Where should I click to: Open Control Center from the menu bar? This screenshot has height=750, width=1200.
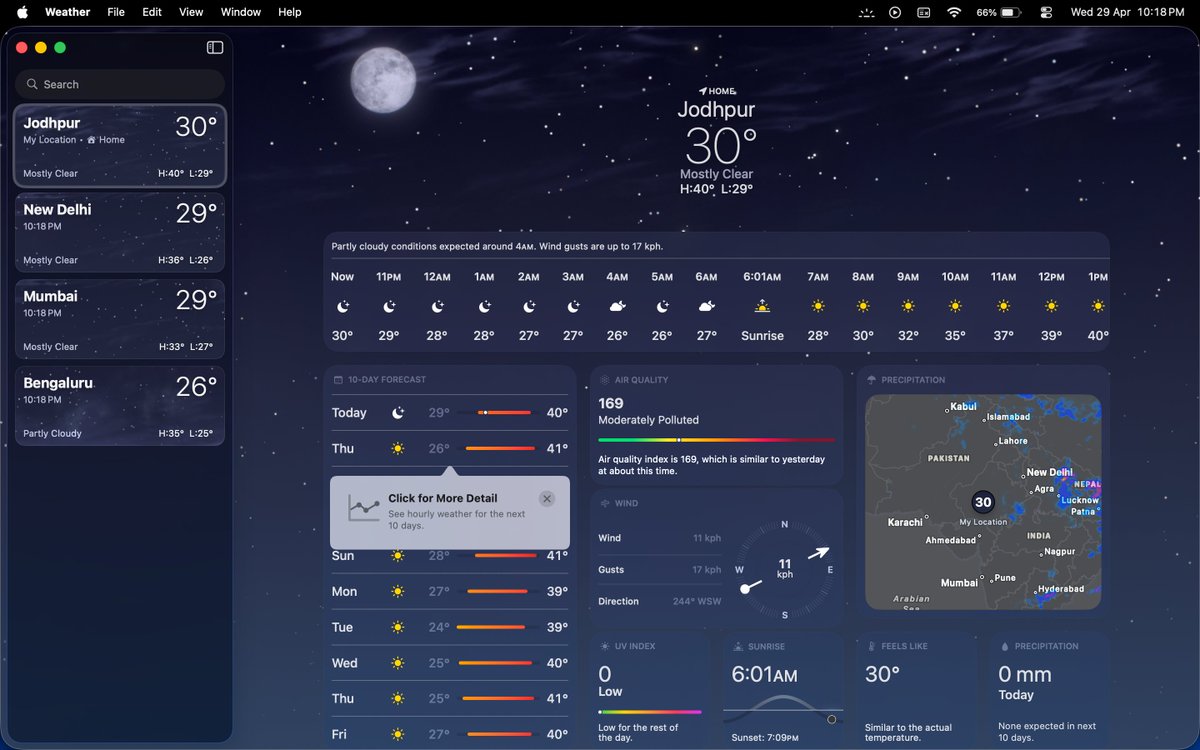pyautogui.click(x=1046, y=12)
